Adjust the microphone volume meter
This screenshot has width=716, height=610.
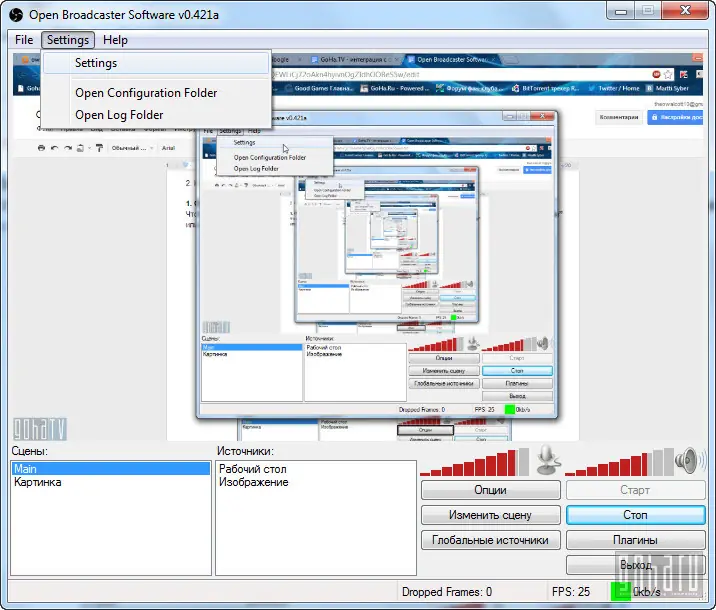(474, 462)
